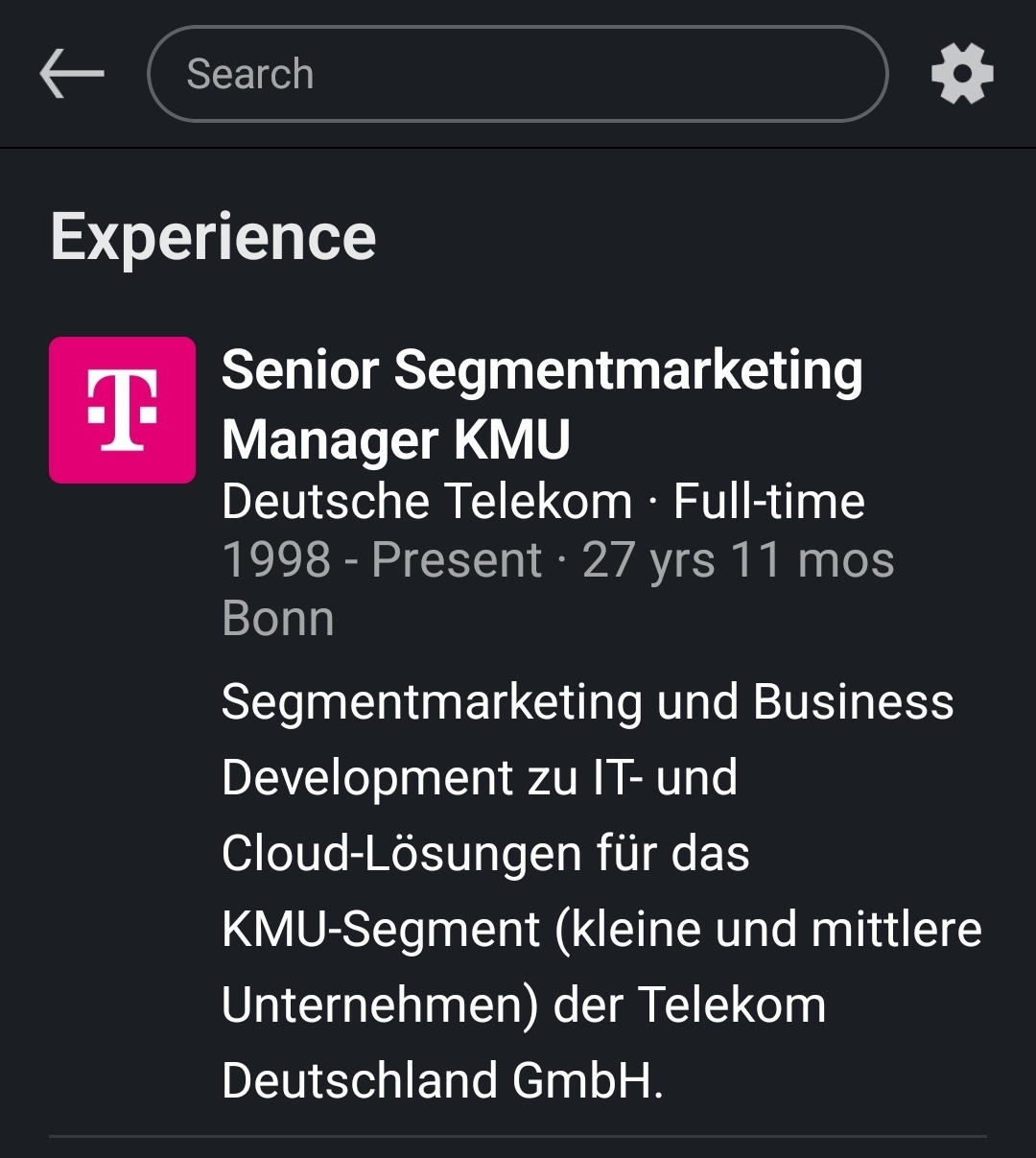The width and height of the screenshot is (1036, 1158).
Task: Go back using the left arrow
Action: 72,74
